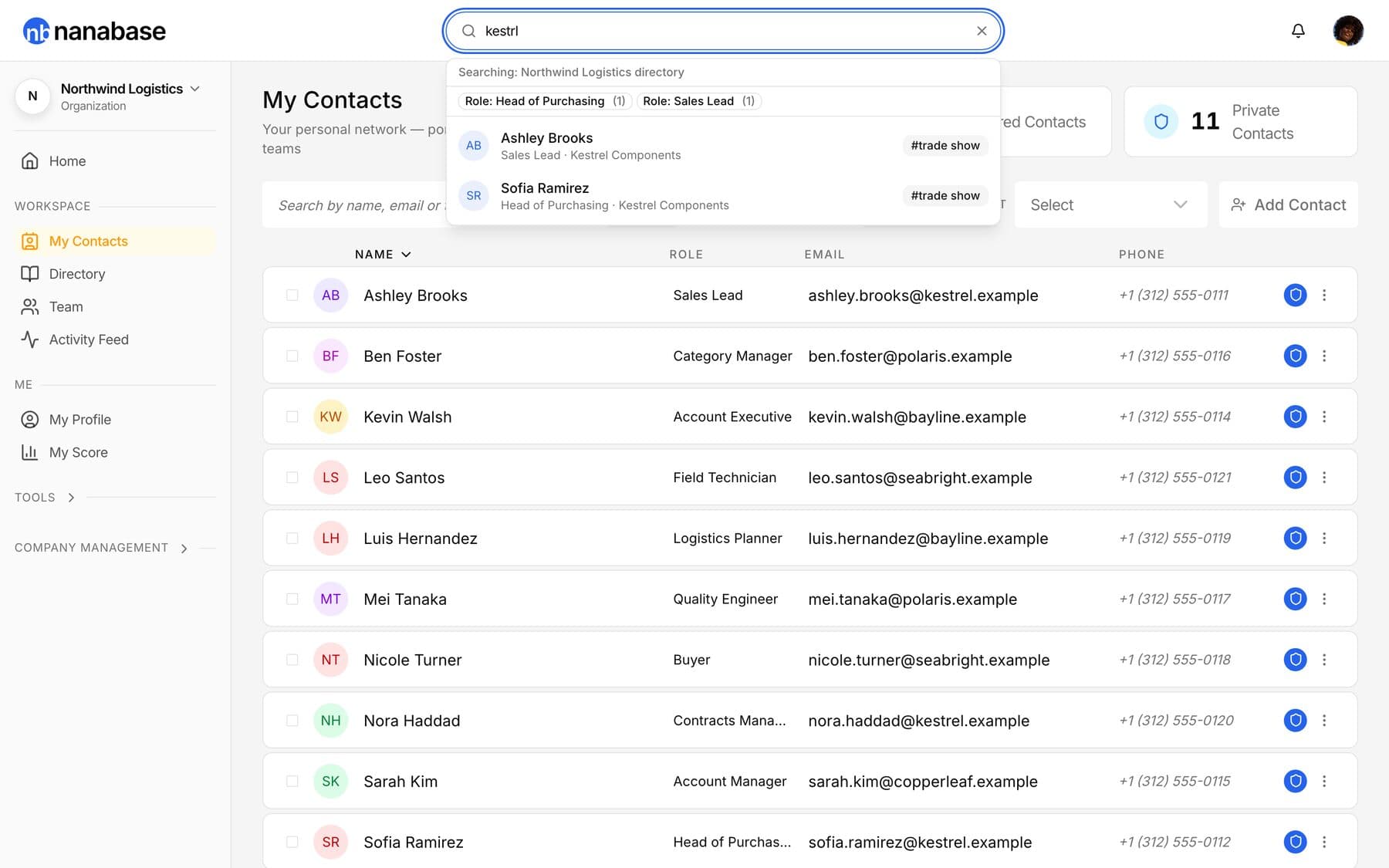
Task: Click the shield icon in Sarah Kim row
Action: click(1295, 781)
